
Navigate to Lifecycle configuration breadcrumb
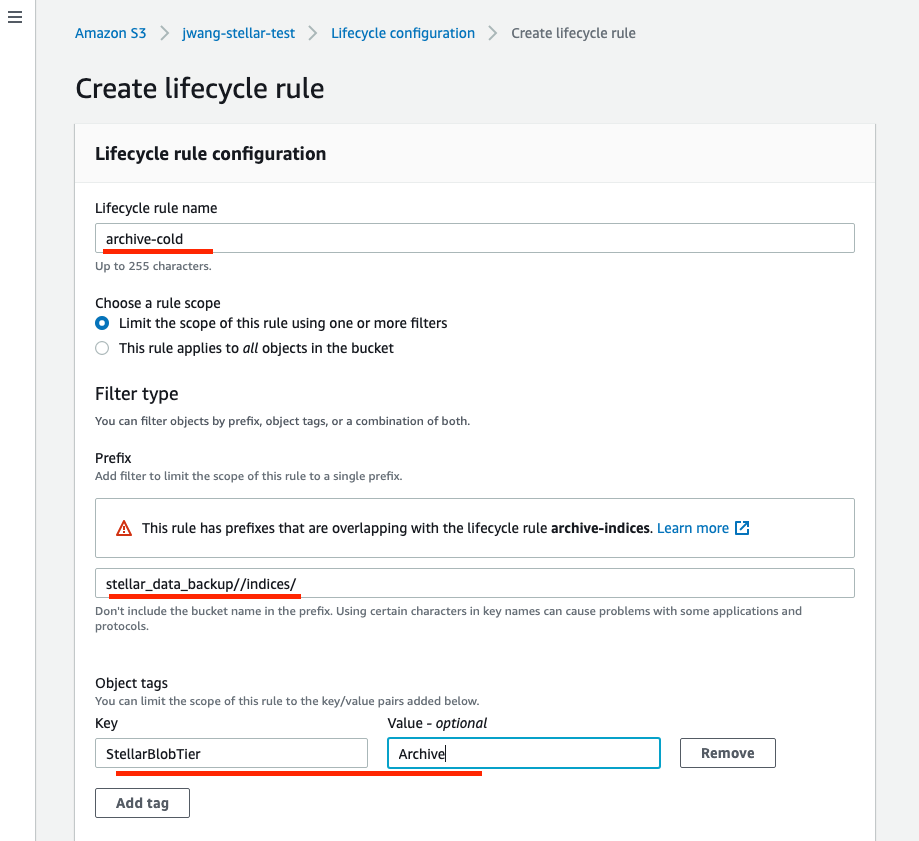point(403,33)
